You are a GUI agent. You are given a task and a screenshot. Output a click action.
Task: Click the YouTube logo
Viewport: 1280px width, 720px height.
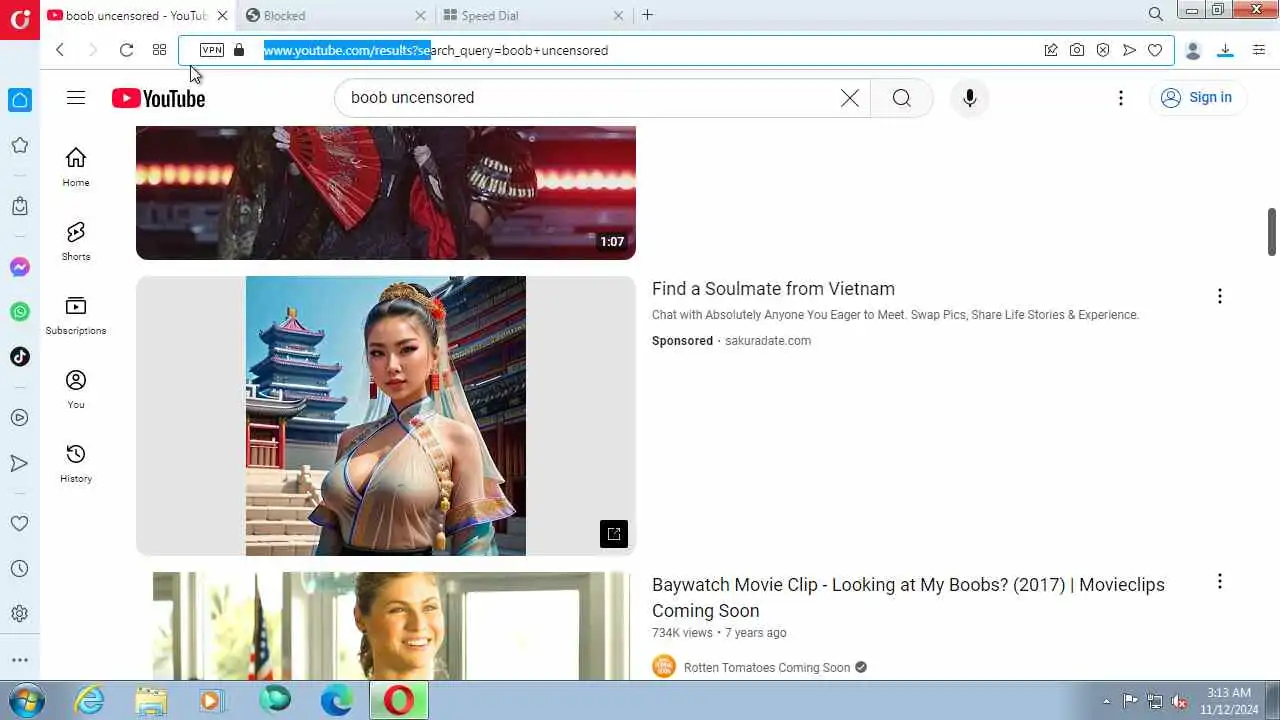click(x=158, y=98)
